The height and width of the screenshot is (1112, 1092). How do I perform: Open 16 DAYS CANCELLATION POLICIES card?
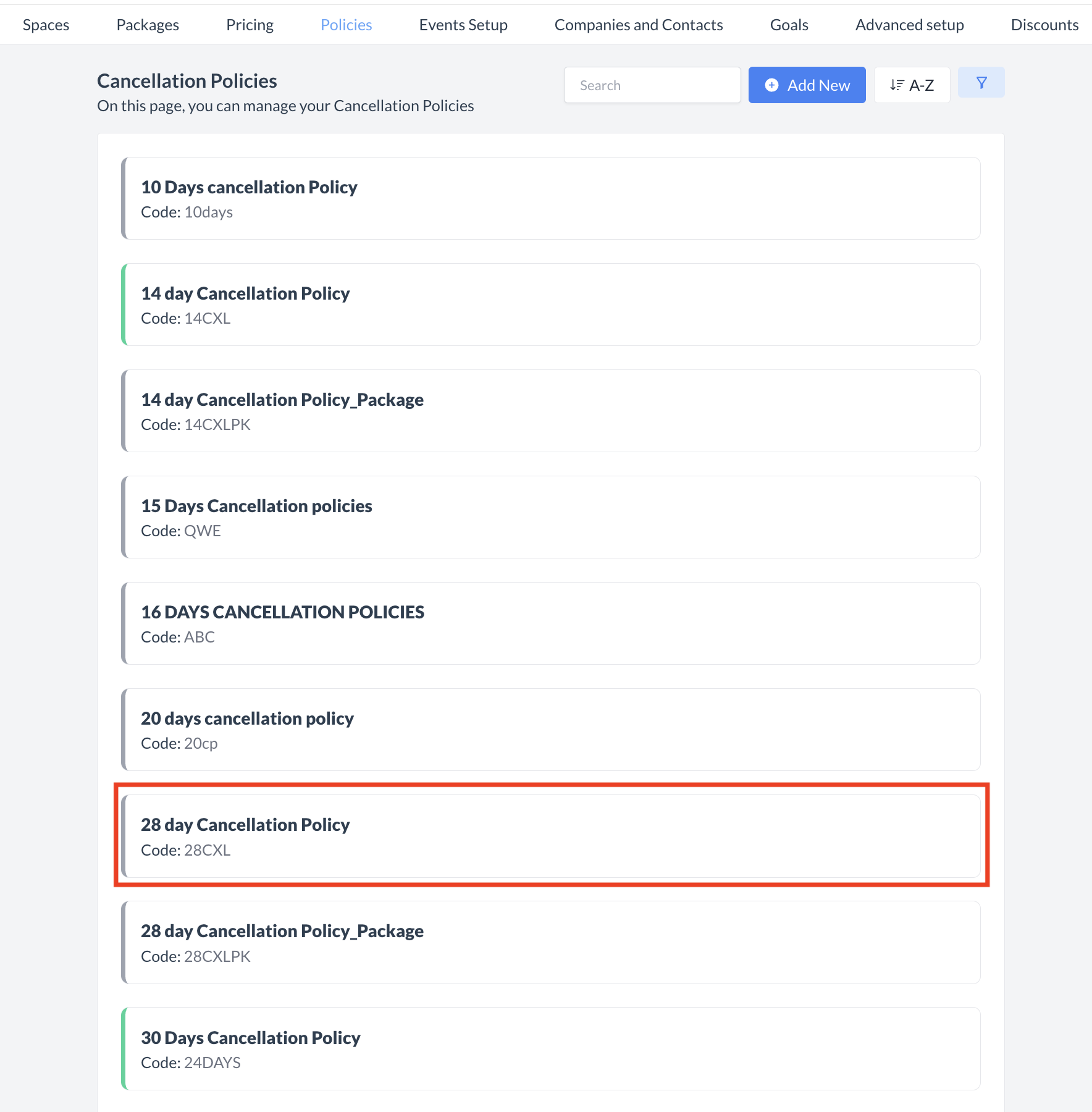[550, 623]
